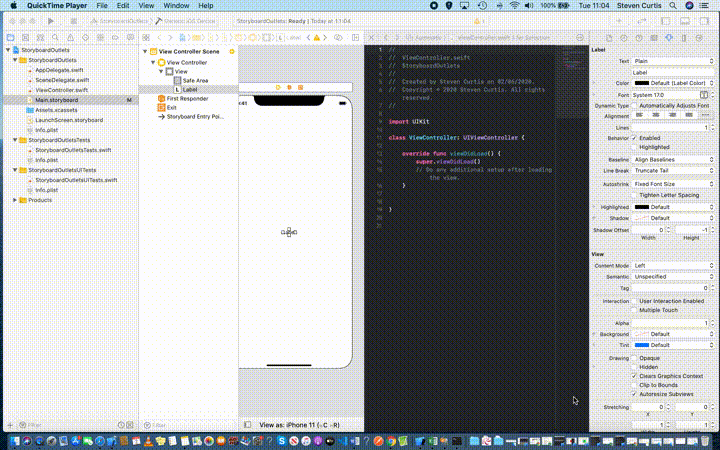This screenshot has width=720, height=450.
Task: Open the Autoshrink dropdown Fixed Font Size
Action: (x=673, y=184)
